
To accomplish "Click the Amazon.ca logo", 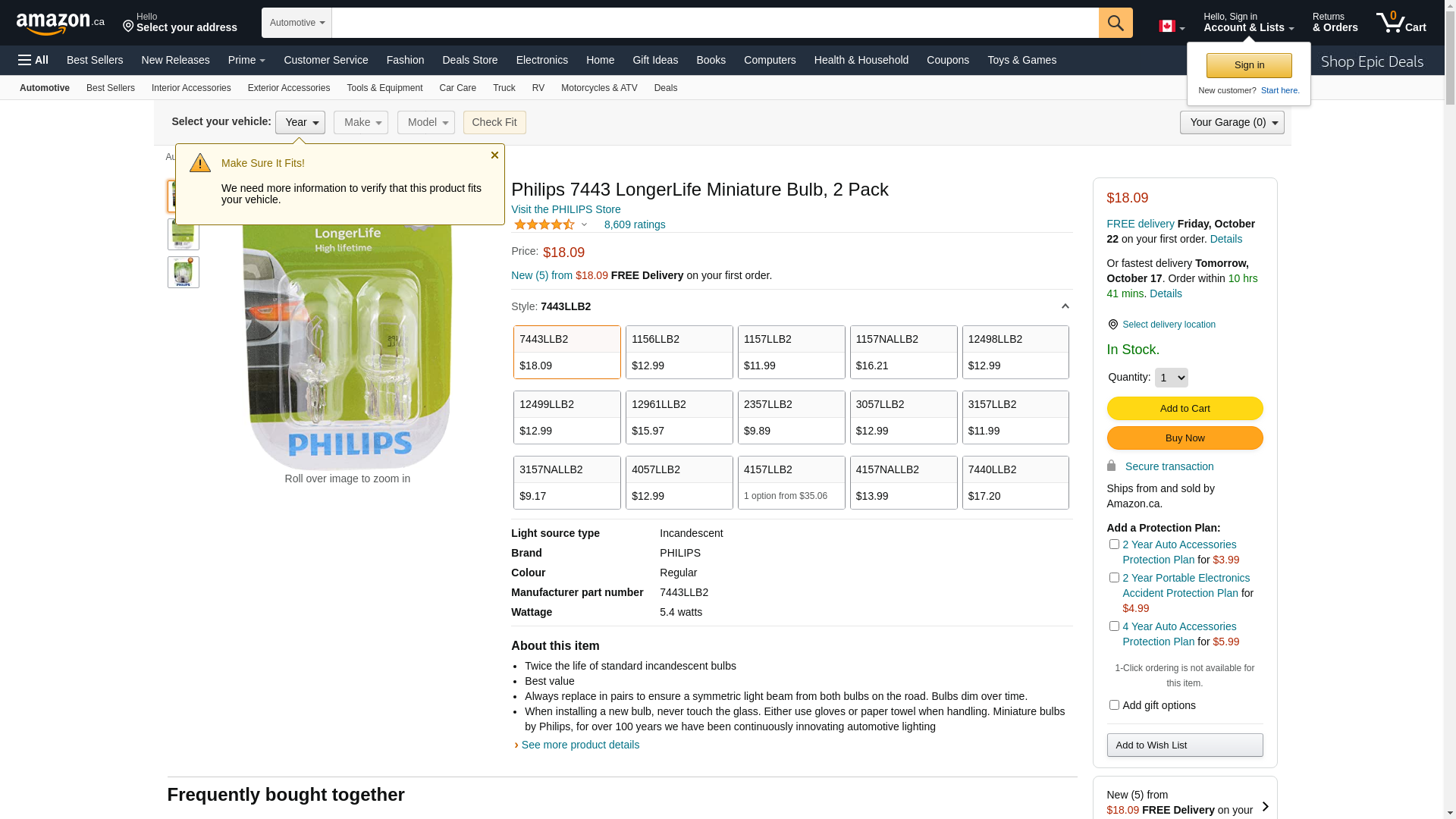I will click(x=60, y=24).
